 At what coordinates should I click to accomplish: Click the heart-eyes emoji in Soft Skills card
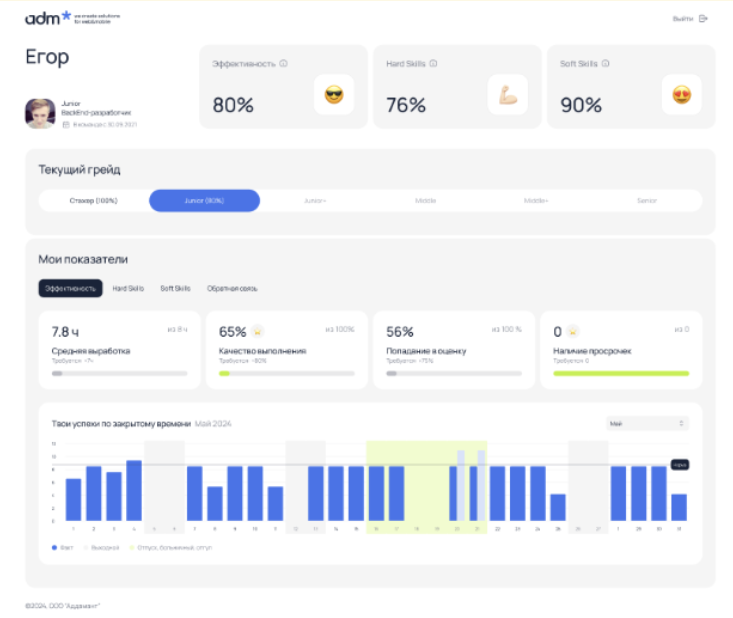click(681, 95)
